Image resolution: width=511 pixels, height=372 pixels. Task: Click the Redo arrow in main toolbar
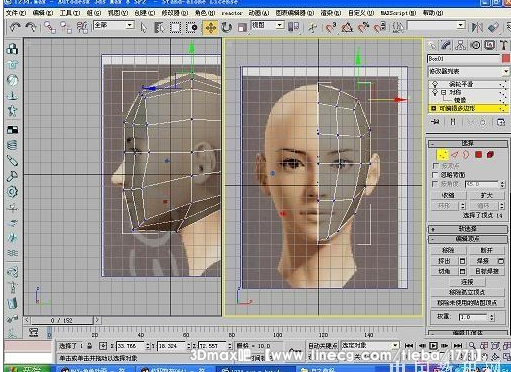[31, 27]
